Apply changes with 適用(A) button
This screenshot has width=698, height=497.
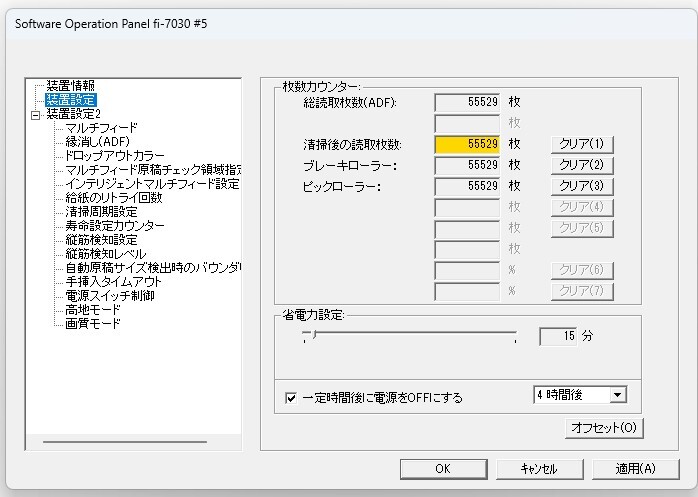click(635, 468)
